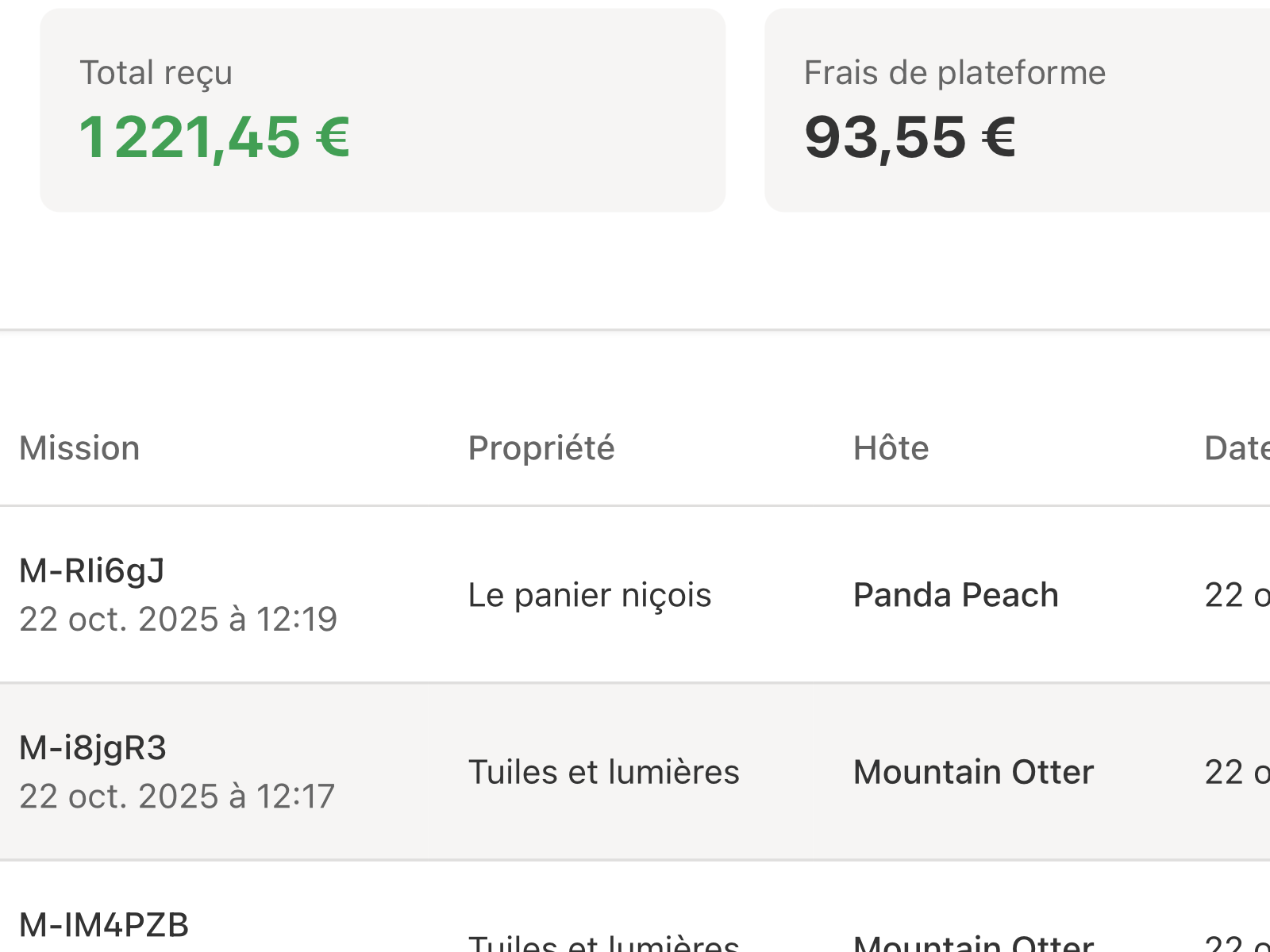
Task: Select the highlighted M-i8jgR3 table row
Action: [x=635, y=771]
